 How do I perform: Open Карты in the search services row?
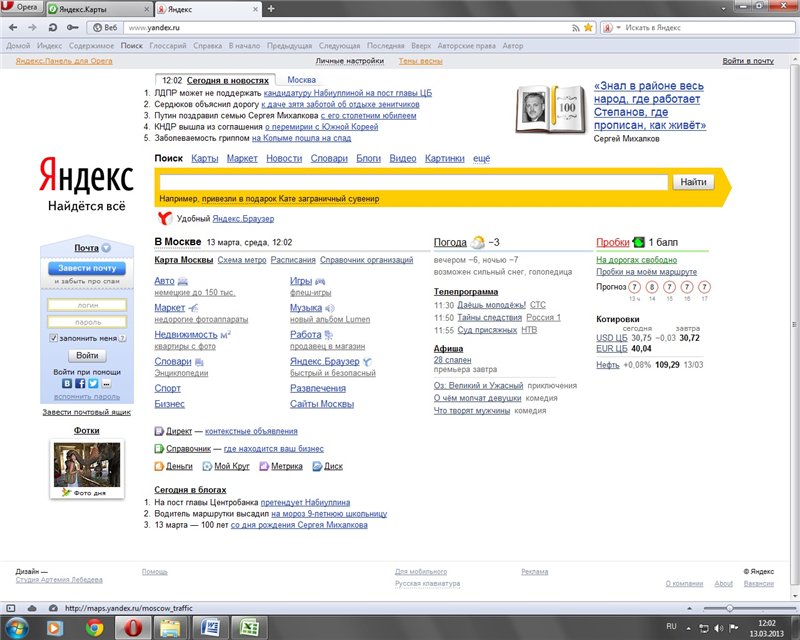(x=205, y=158)
